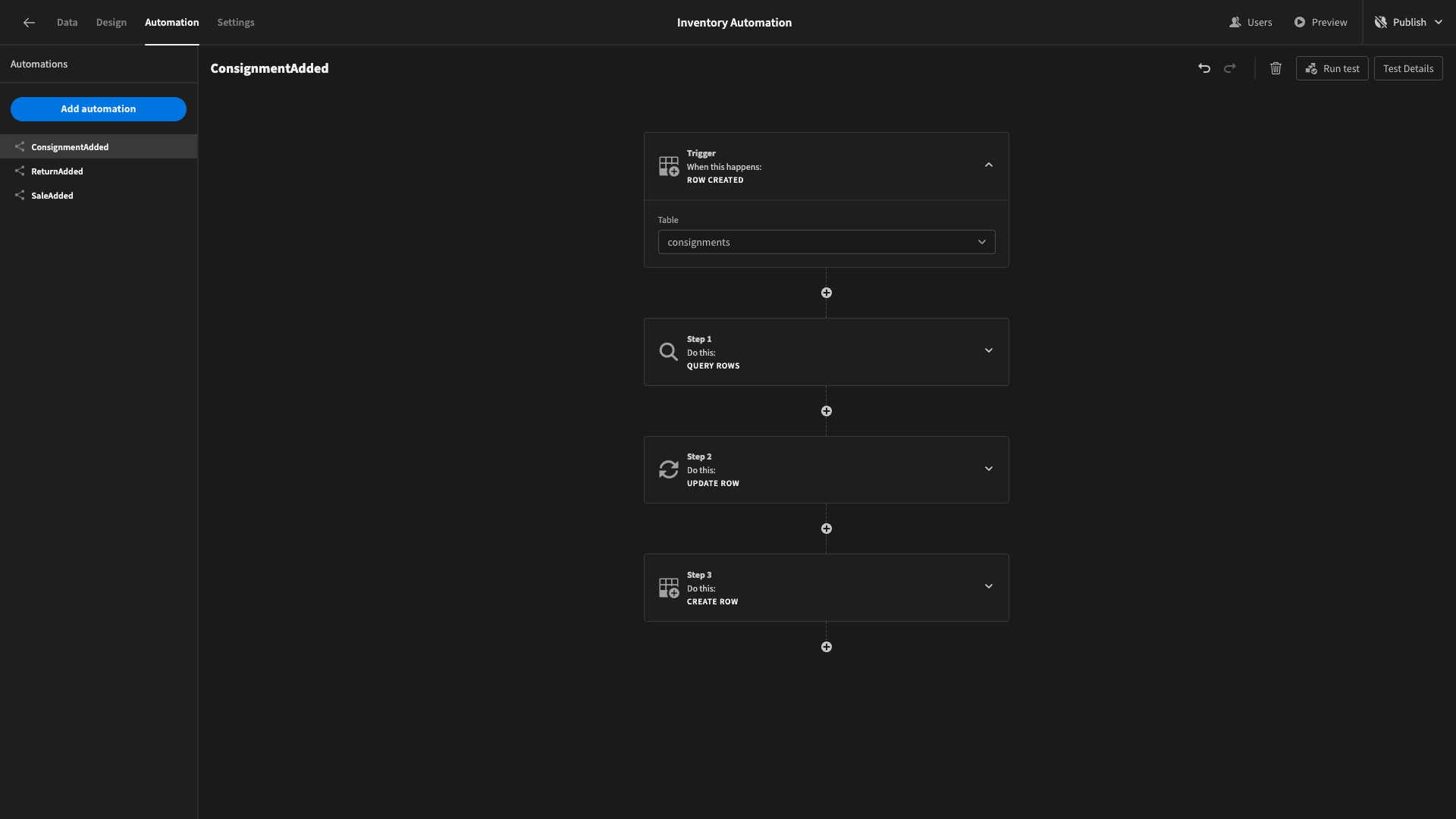Open the Publish dropdown menu
Screen dimensions: 1456x819
[1409, 22]
